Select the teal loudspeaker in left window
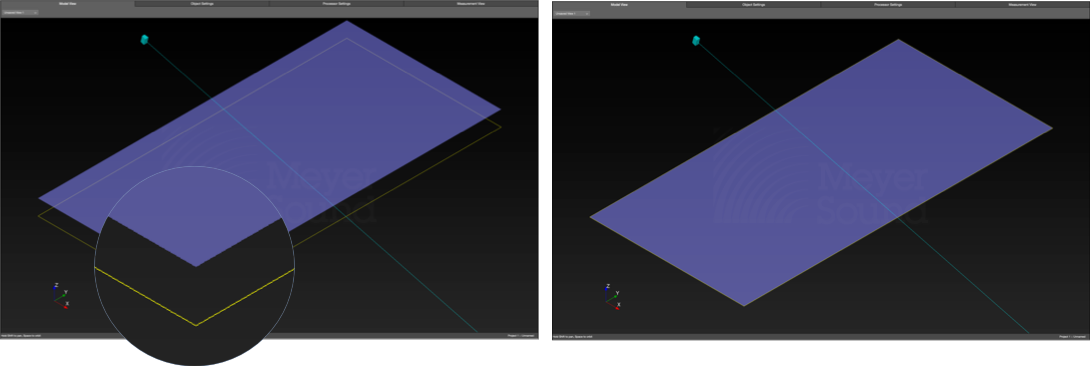The image size is (1090, 366). 145,40
